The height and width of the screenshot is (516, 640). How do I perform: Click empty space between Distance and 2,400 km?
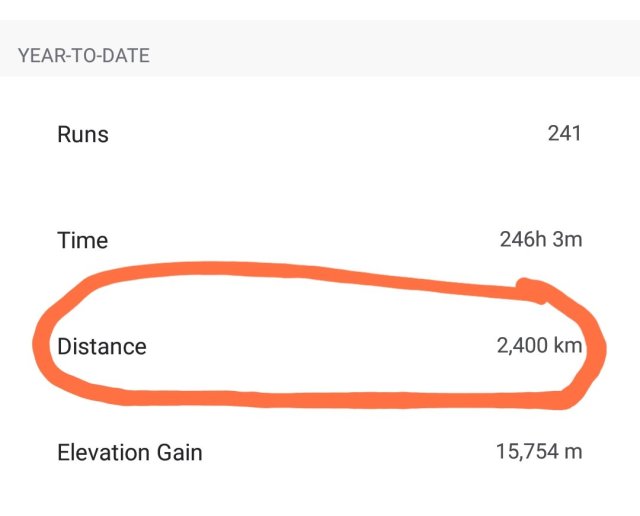tap(320, 347)
